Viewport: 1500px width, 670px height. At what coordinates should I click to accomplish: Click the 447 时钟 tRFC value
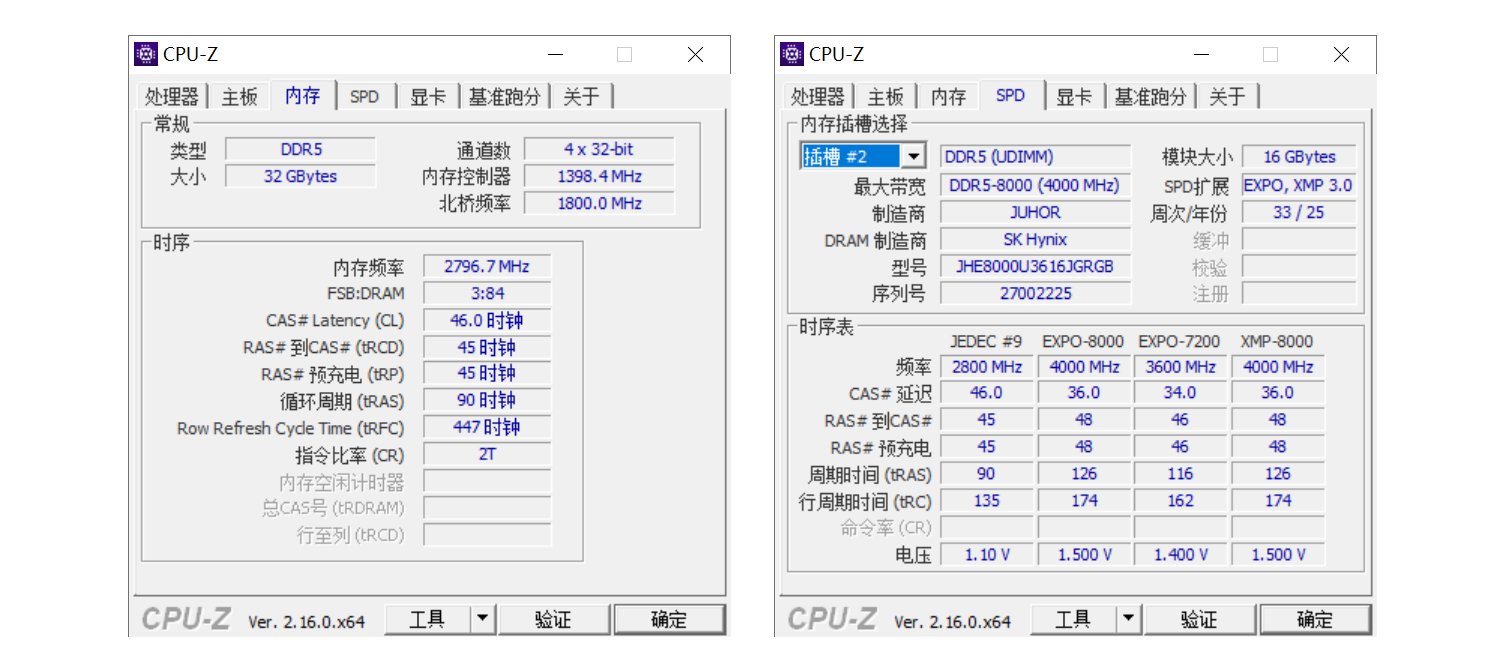click(x=487, y=428)
